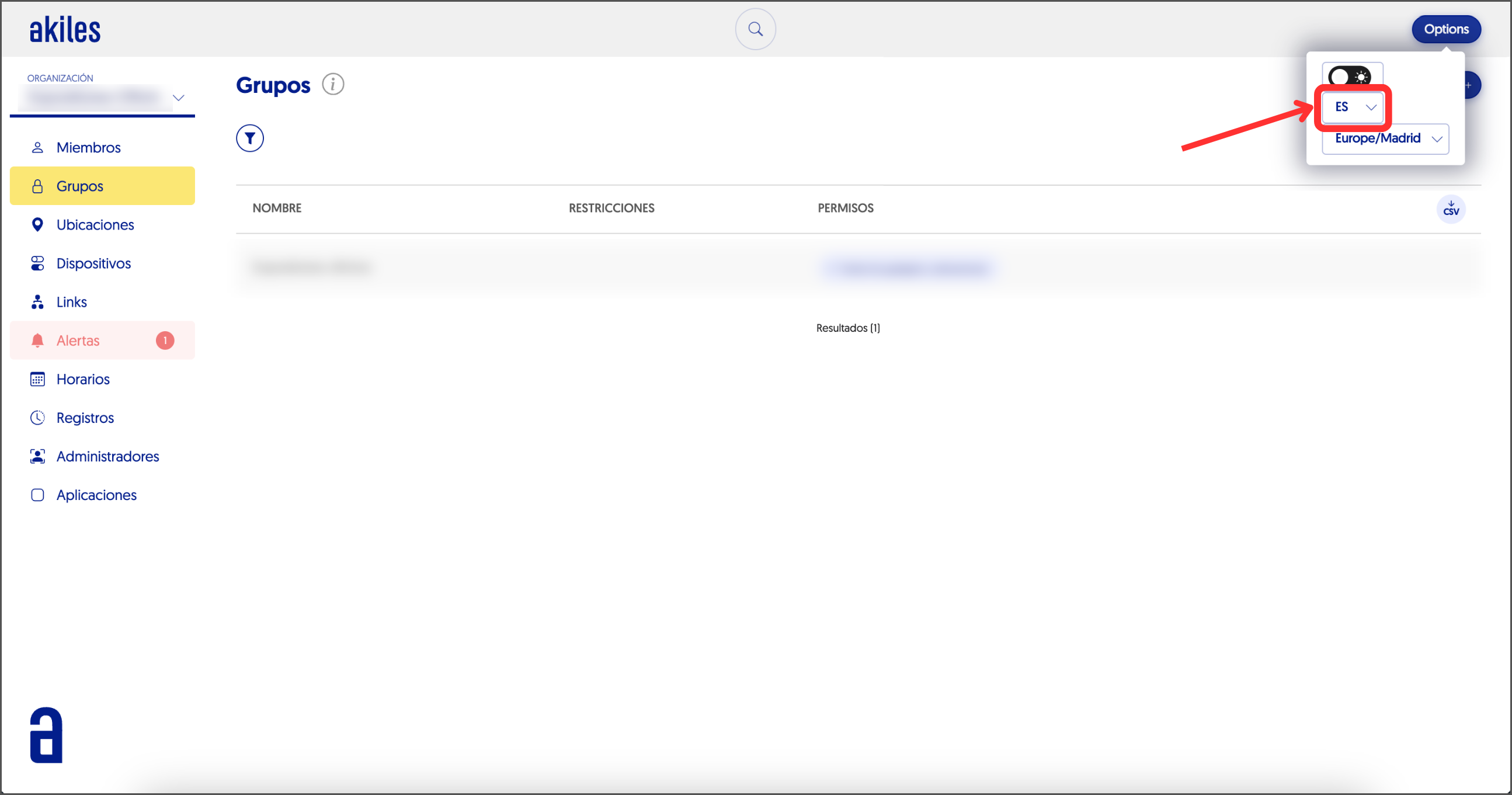Go to Miembros in the sidebar
The width and height of the screenshot is (1512, 795).
coord(88,147)
